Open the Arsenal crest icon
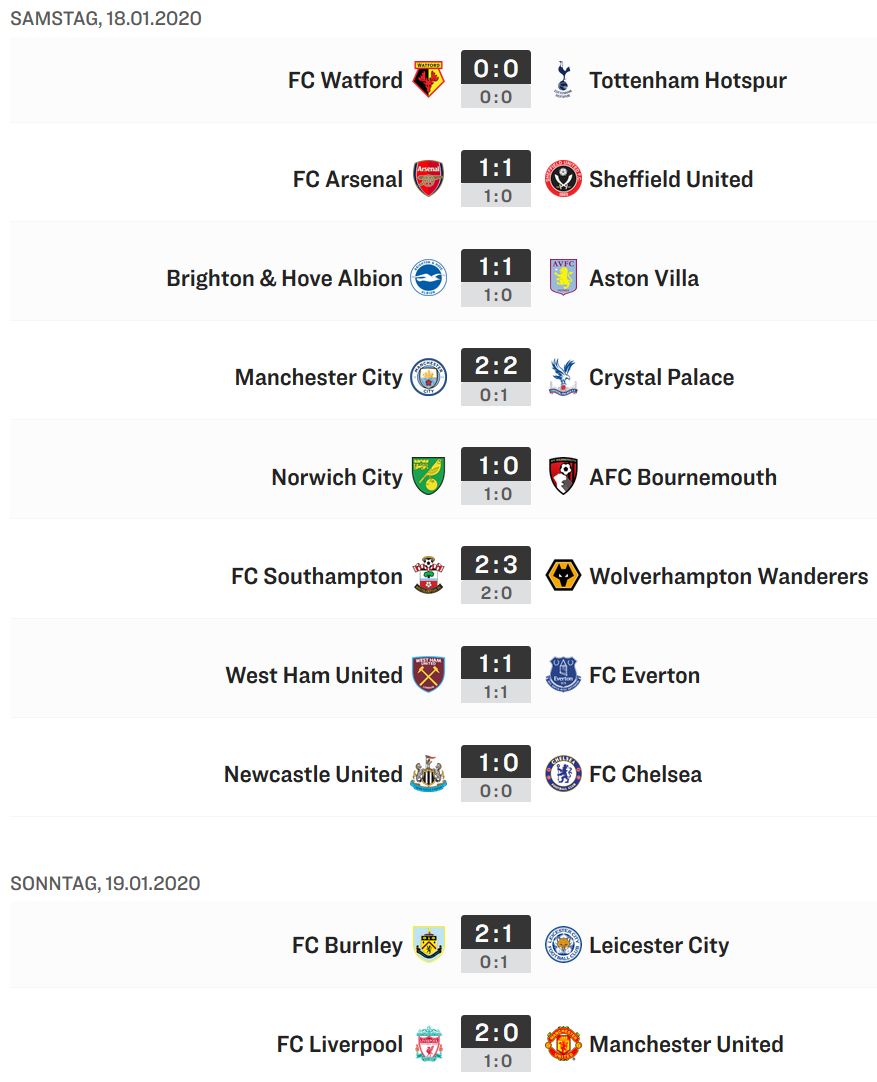 pos(428,179)
